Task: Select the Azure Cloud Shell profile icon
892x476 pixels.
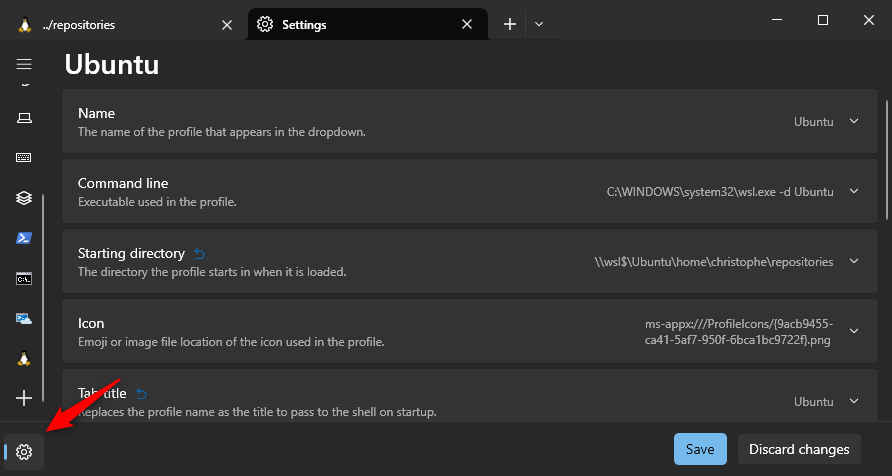Action: [24, 319]
